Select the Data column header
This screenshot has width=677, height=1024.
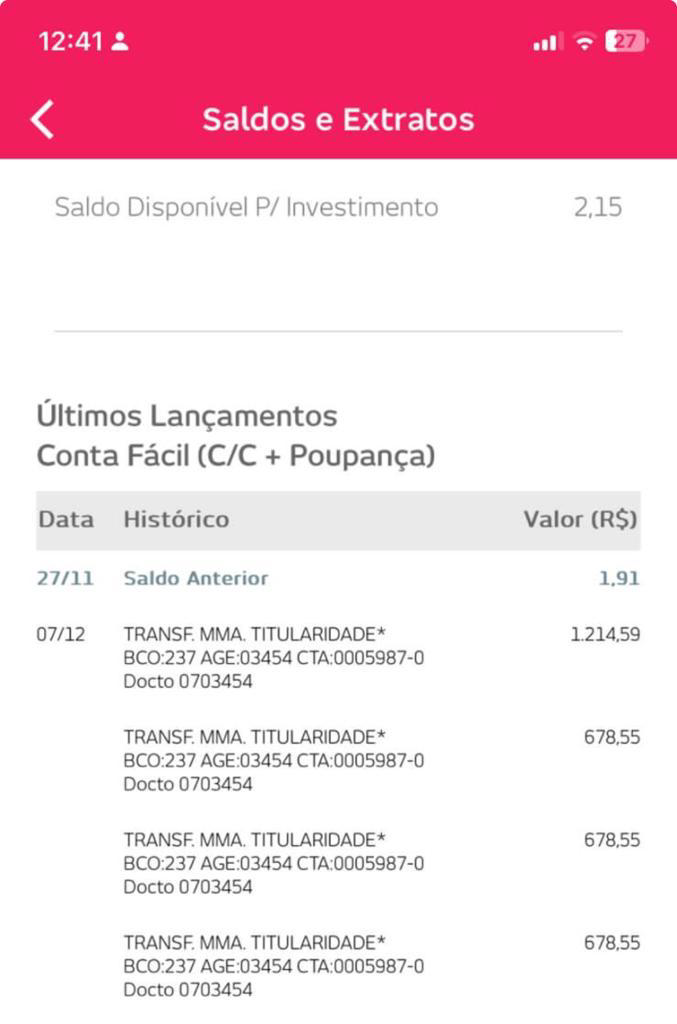coord(64,519)
